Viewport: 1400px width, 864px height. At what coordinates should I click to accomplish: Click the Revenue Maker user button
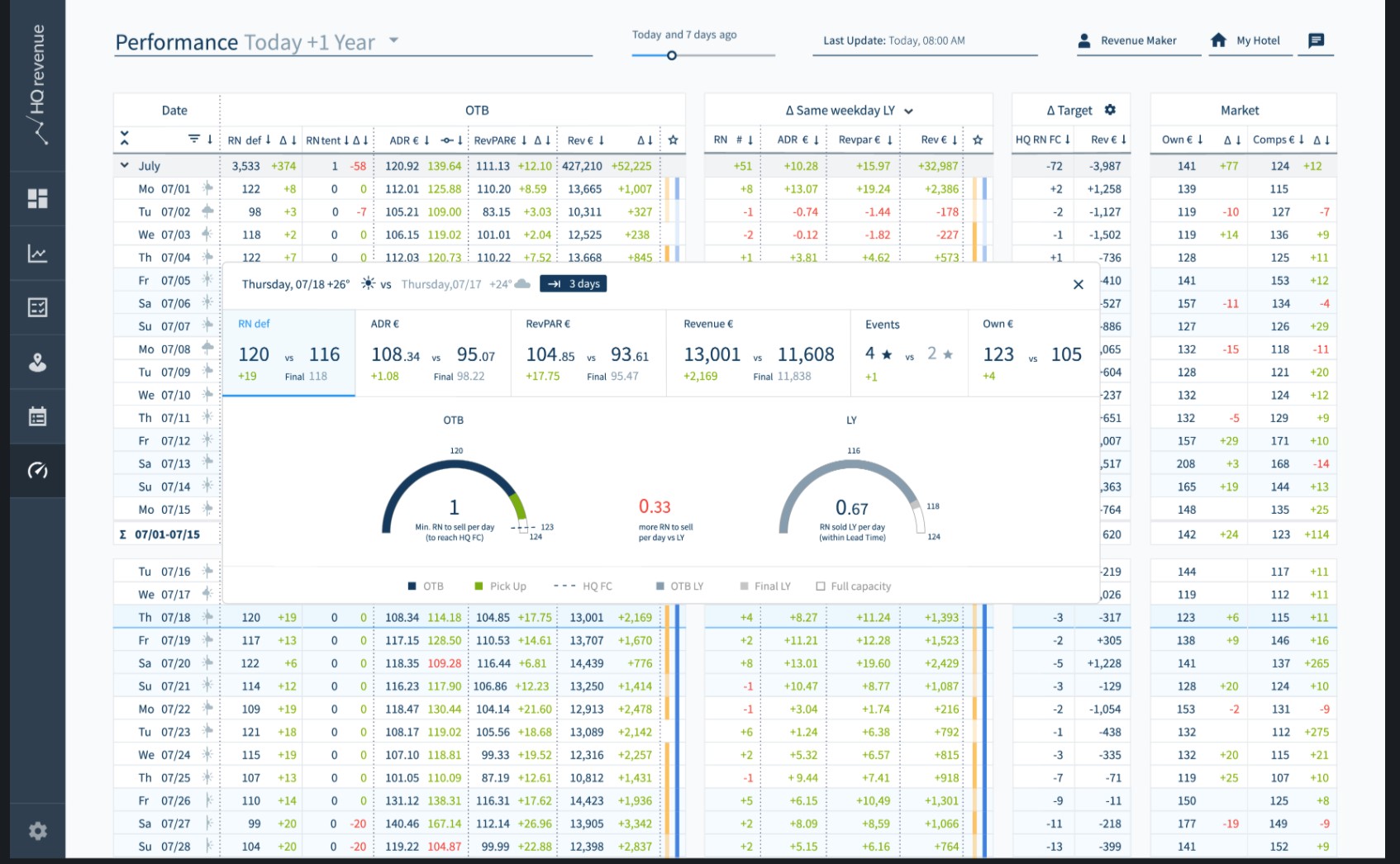point(1128,40)
